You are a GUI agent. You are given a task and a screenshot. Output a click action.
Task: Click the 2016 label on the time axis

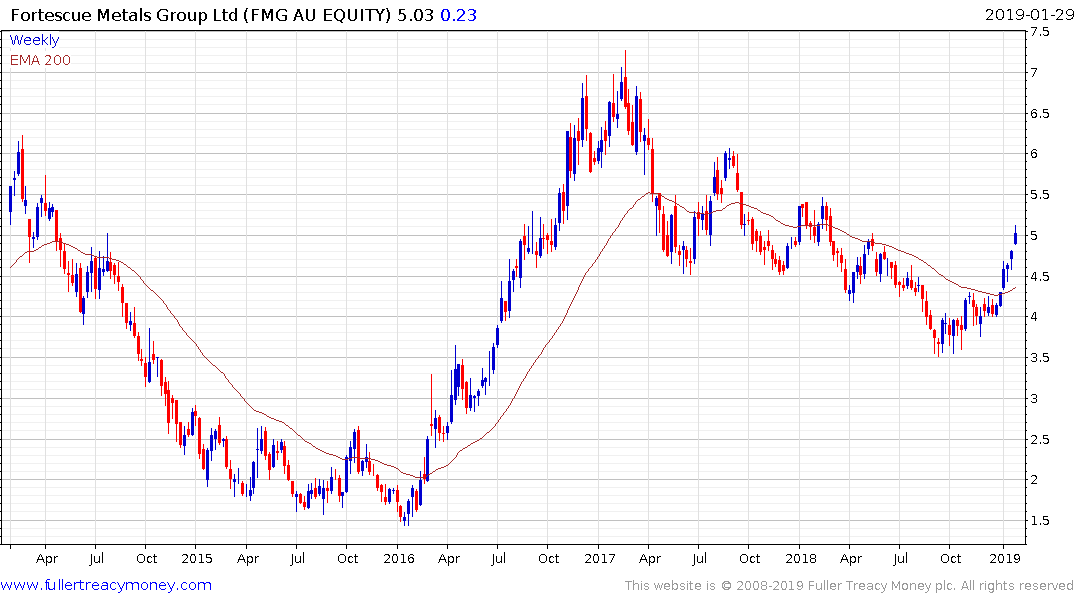coord(398,558)
